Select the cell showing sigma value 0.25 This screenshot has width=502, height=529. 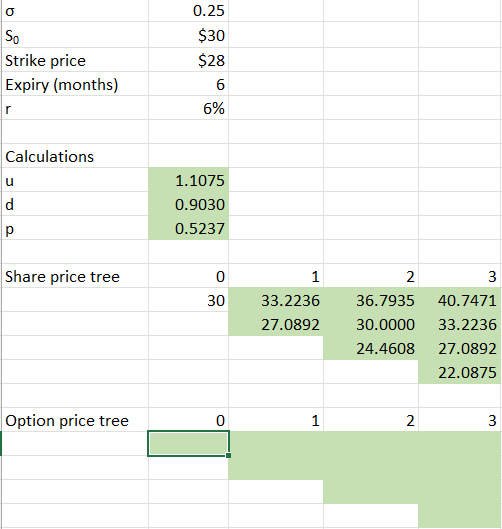point(189,11)
